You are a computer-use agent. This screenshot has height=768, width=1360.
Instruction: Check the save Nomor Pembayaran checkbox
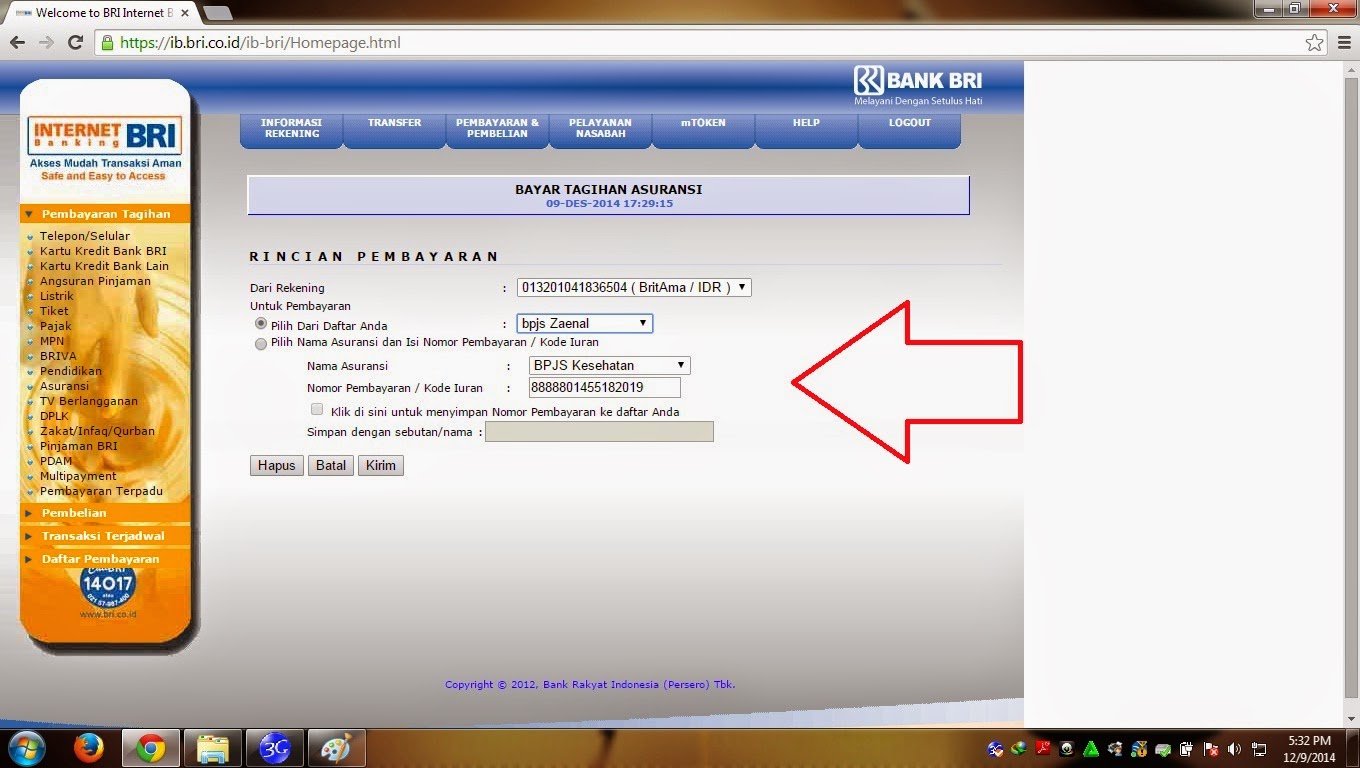[x=317, y=409]
